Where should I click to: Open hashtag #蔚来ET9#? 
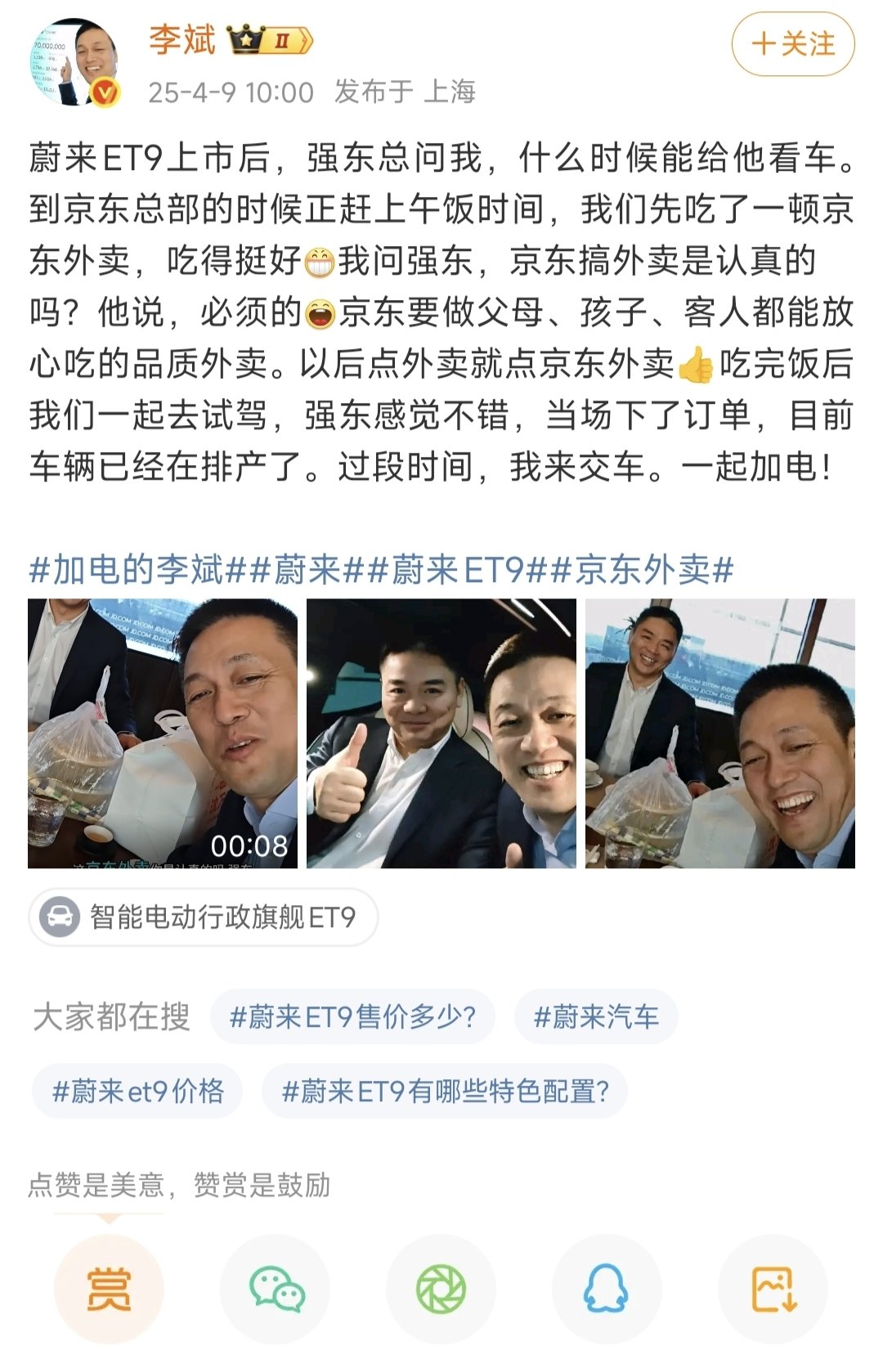coord(457,570)
